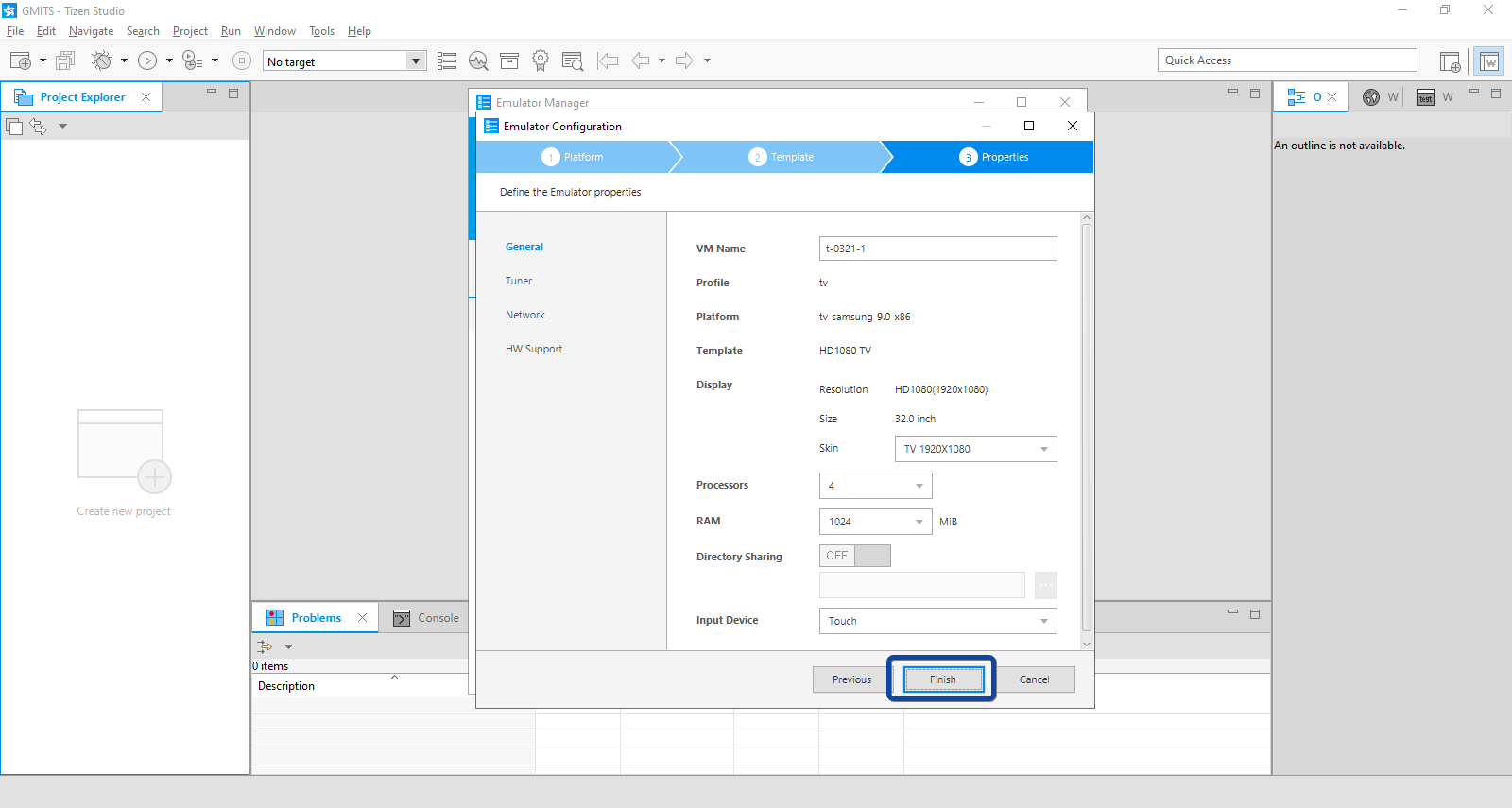Close the Problems tab
This screenshot has height=808, width=1512.
pyautogui.click(x=362, y=617)
